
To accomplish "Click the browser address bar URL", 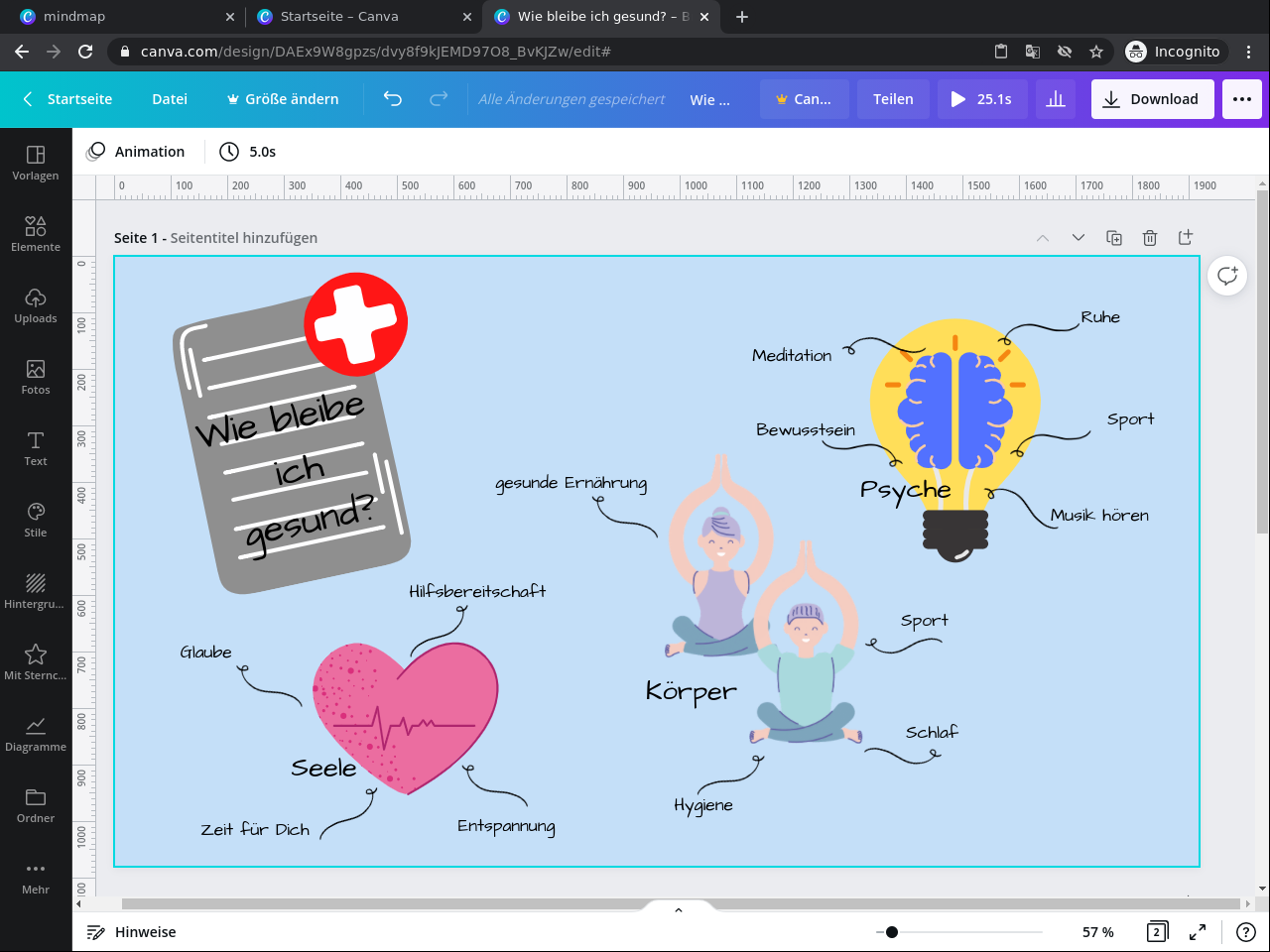I will (x=376, y=52).
